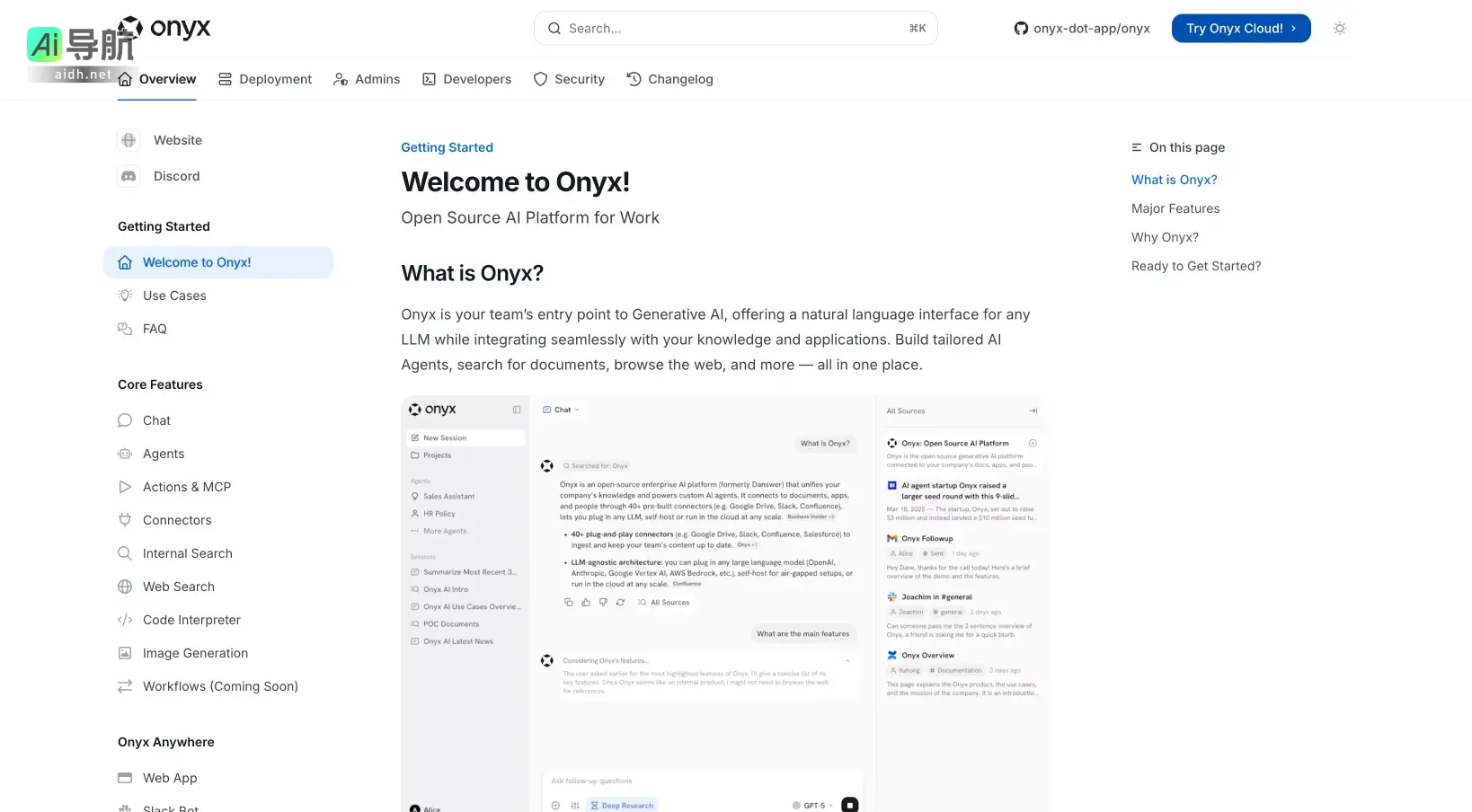Select Use Cases in Getting Started
Viewport: 1472px width, 812px height.
(174, 296)
